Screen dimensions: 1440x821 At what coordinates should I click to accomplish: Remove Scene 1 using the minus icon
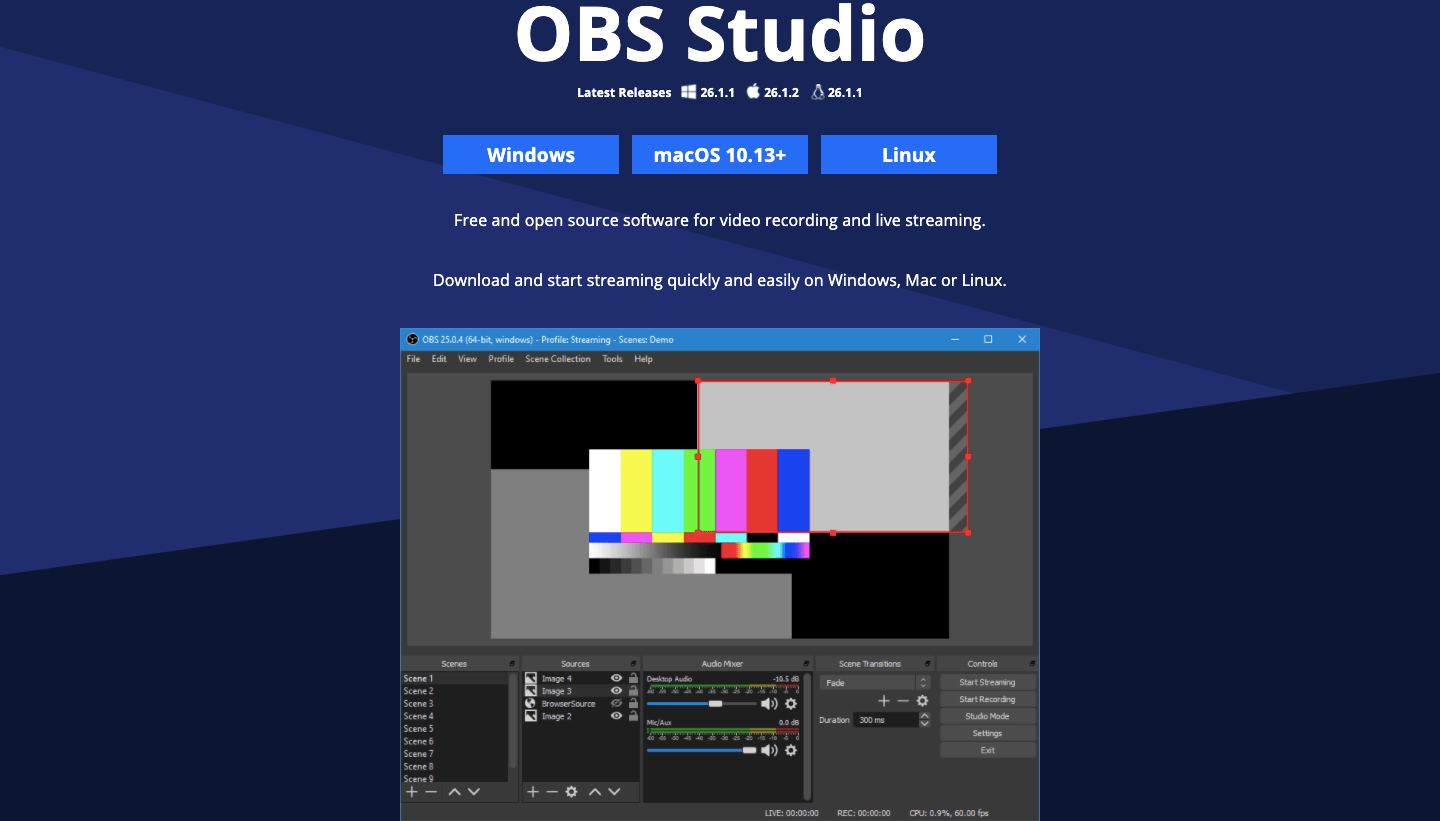pos(429,792)
